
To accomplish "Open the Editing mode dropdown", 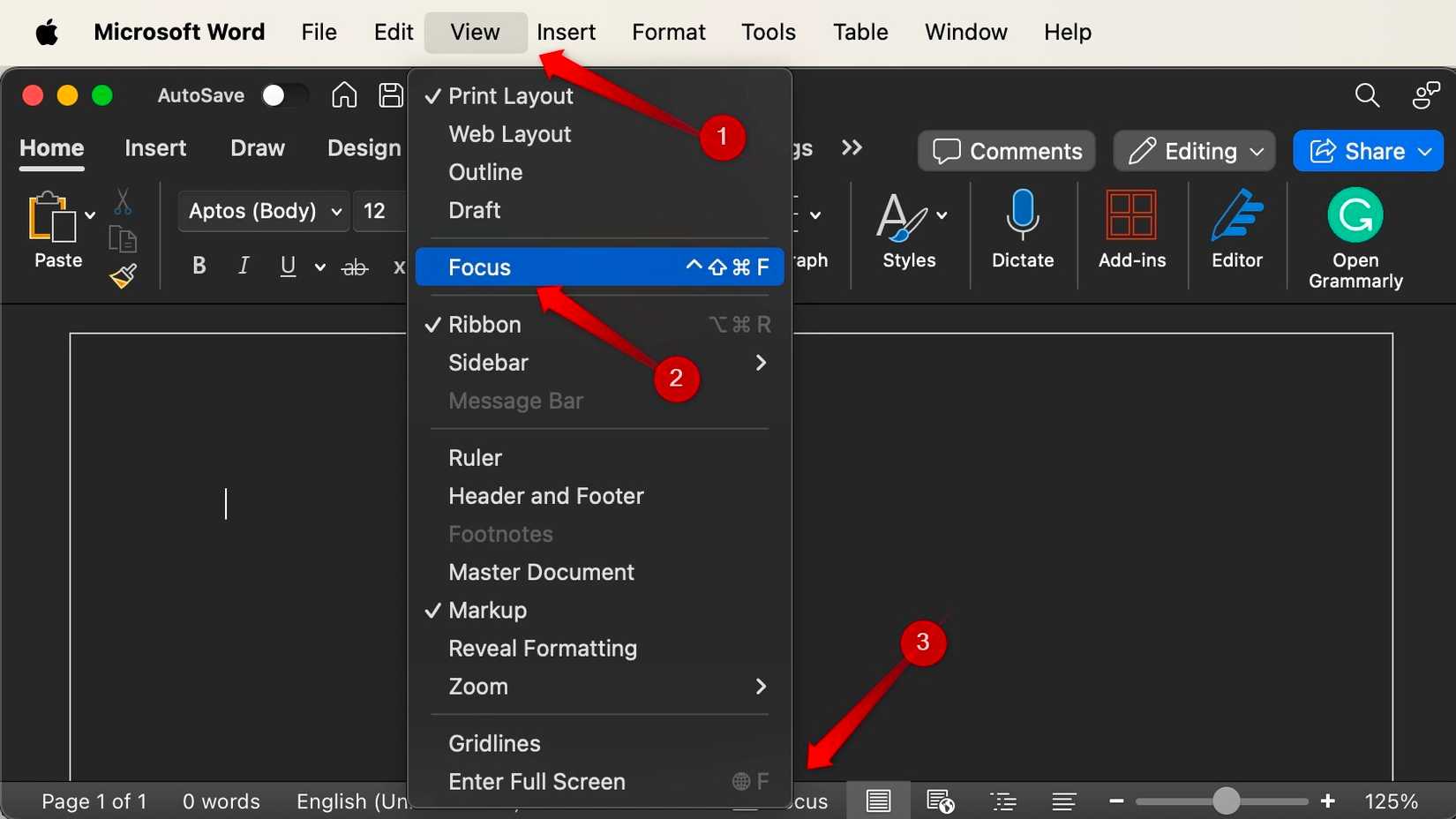I will coord(1193,151).
